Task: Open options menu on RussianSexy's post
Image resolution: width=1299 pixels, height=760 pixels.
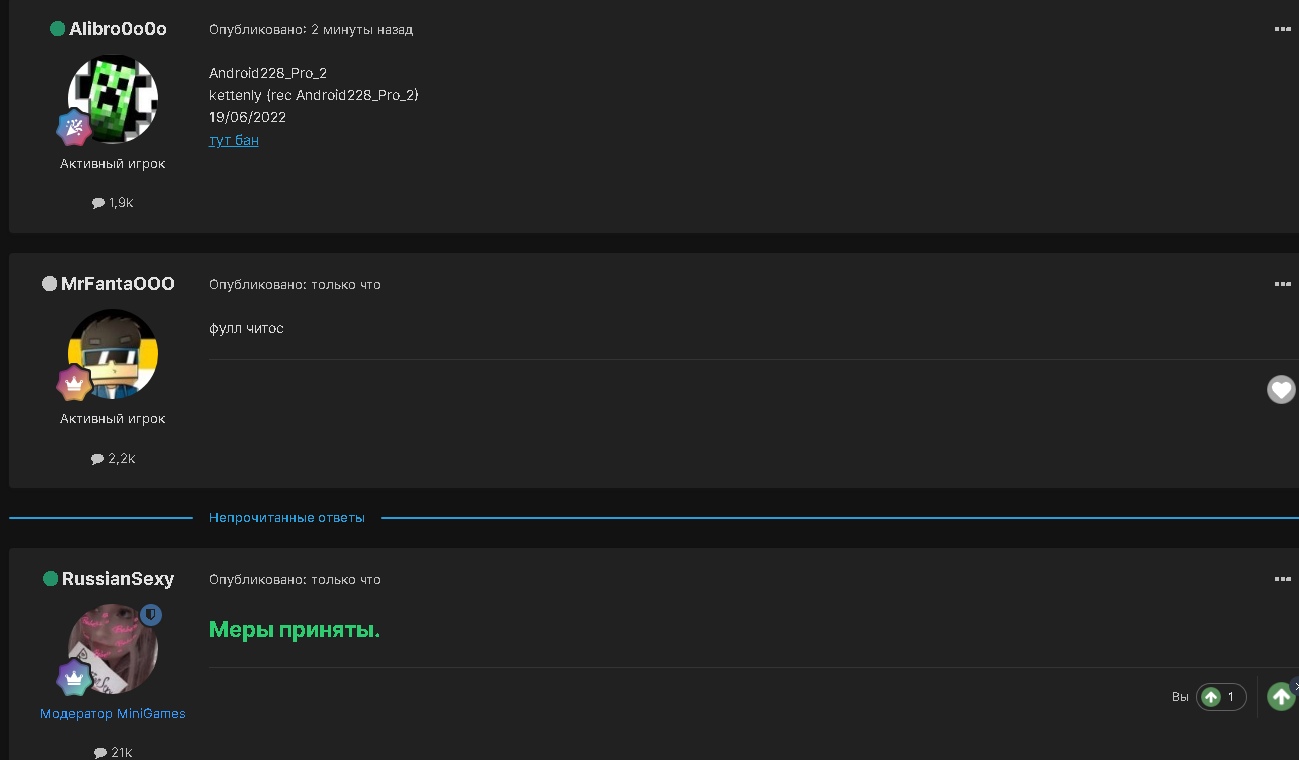Action: (x=1282, y=580)
